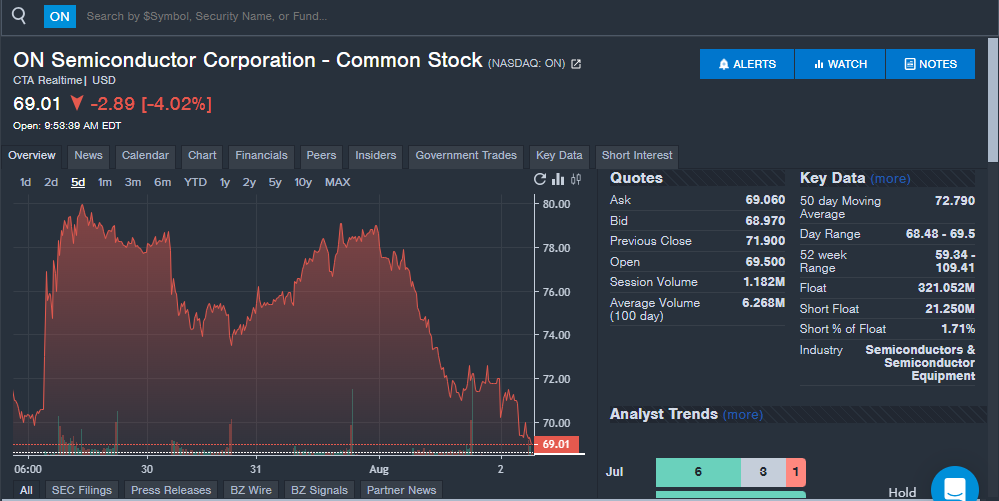Switch to the Key Data tab
The width and height of the screenshot is (999, 501).
pos(559,156)
